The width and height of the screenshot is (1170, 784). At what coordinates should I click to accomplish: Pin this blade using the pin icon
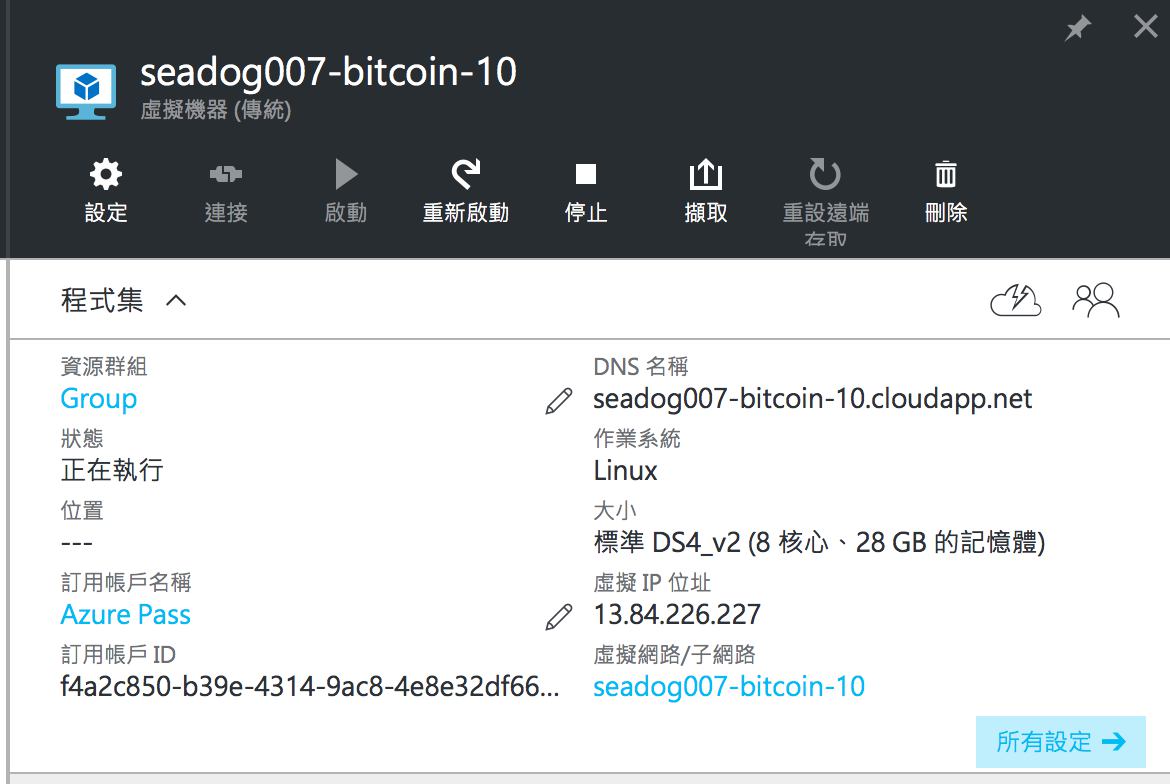click(1077, 28)
